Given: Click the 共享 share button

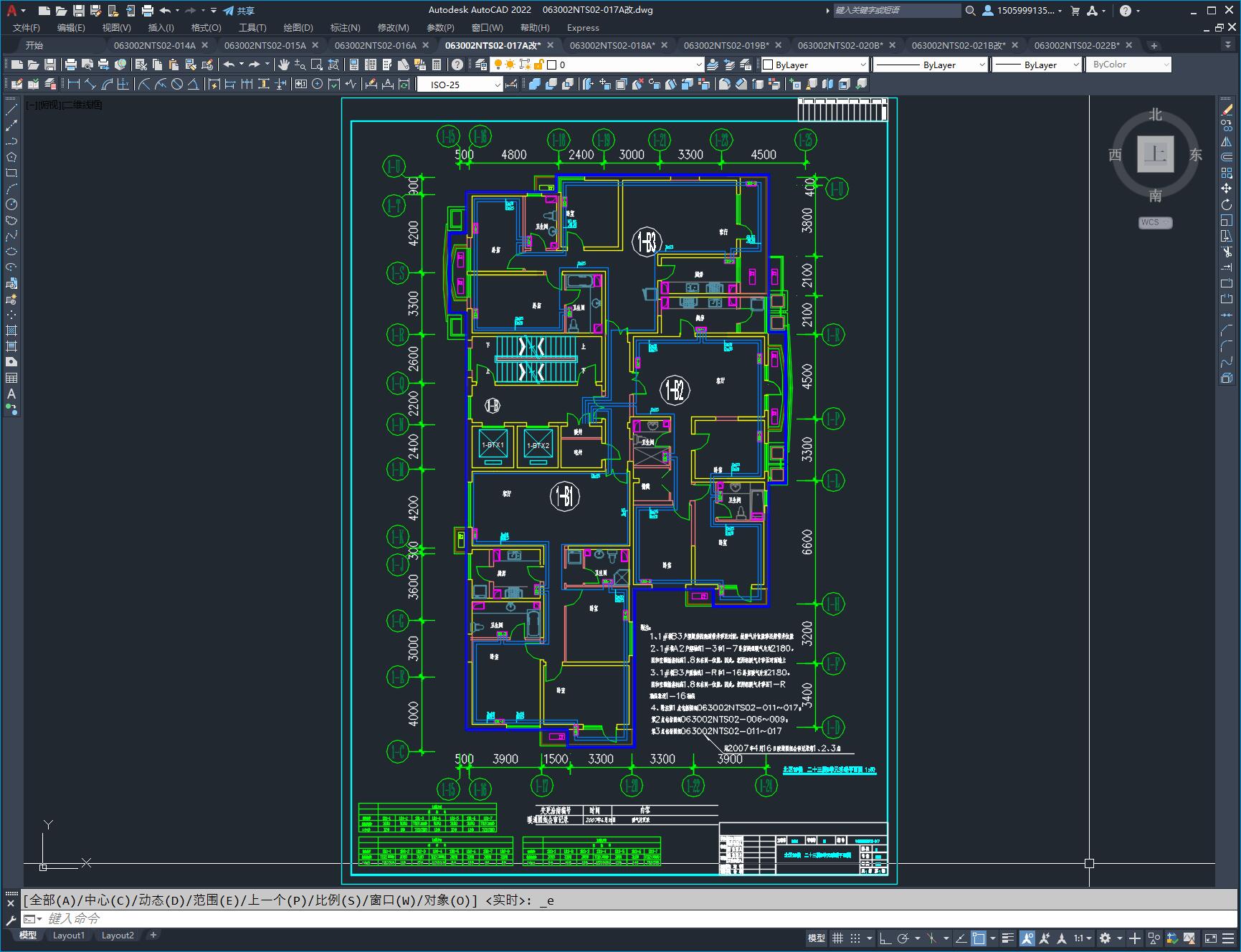Looking at the screenshot, I should [x=239, y=10].
